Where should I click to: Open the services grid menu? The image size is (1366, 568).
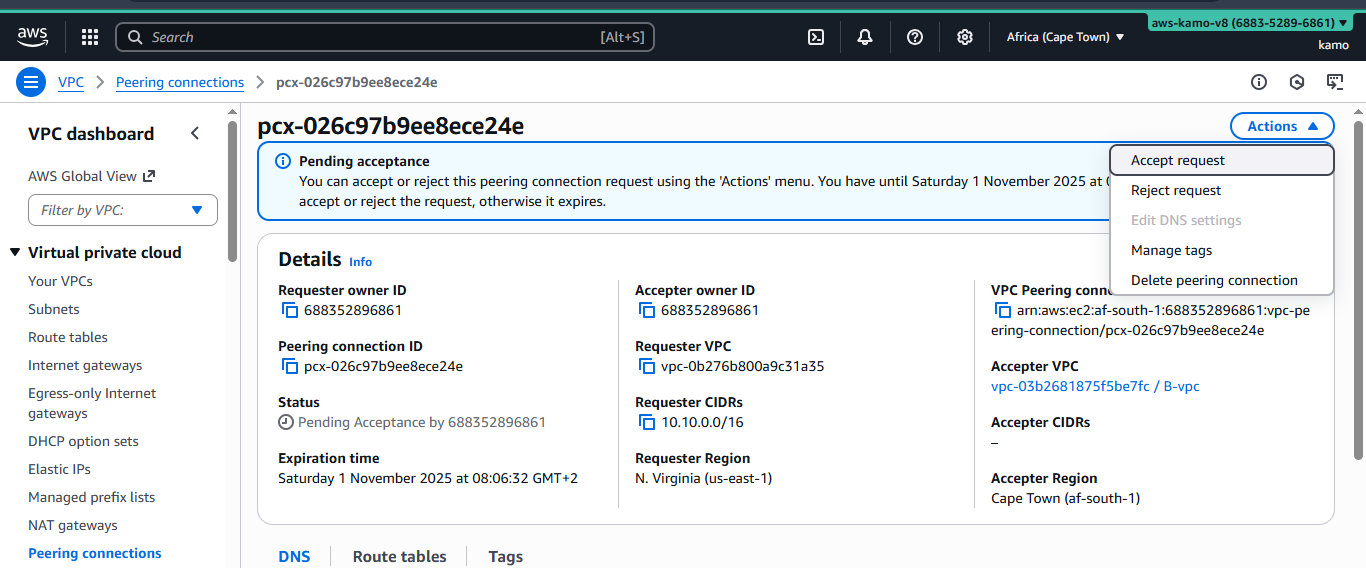(90, 37)
